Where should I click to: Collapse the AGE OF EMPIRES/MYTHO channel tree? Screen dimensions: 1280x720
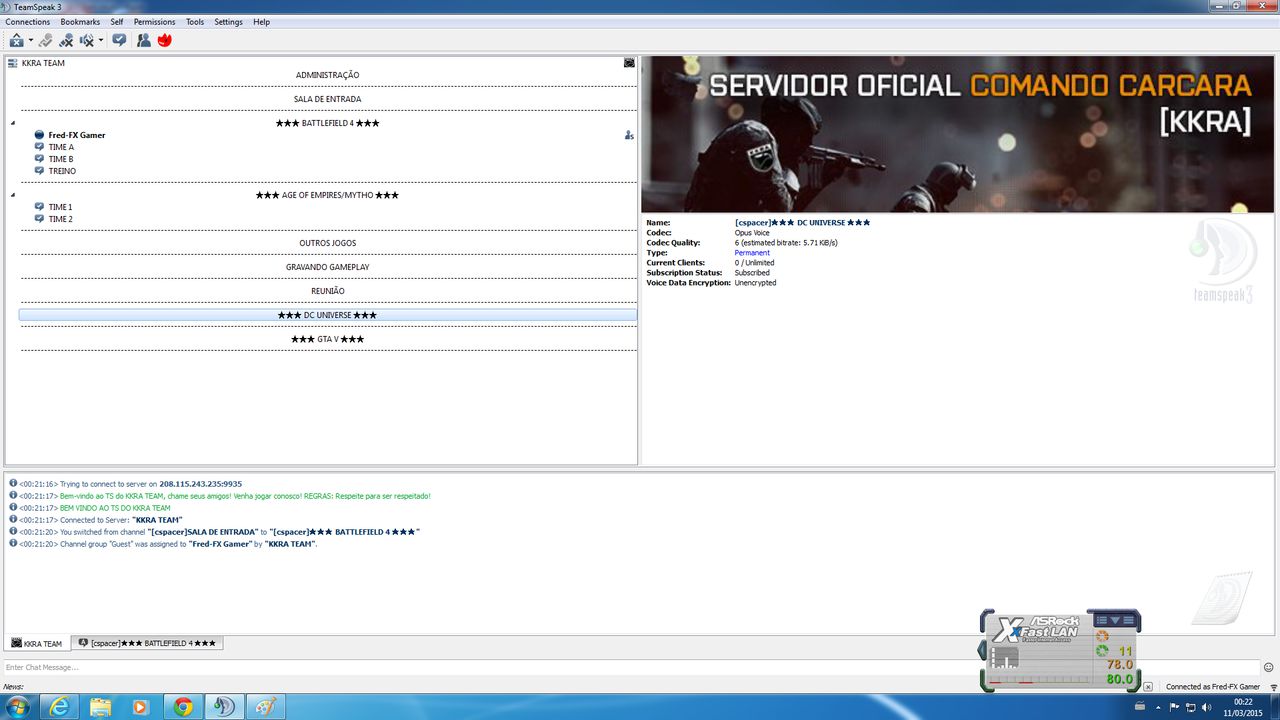(13, 195)
